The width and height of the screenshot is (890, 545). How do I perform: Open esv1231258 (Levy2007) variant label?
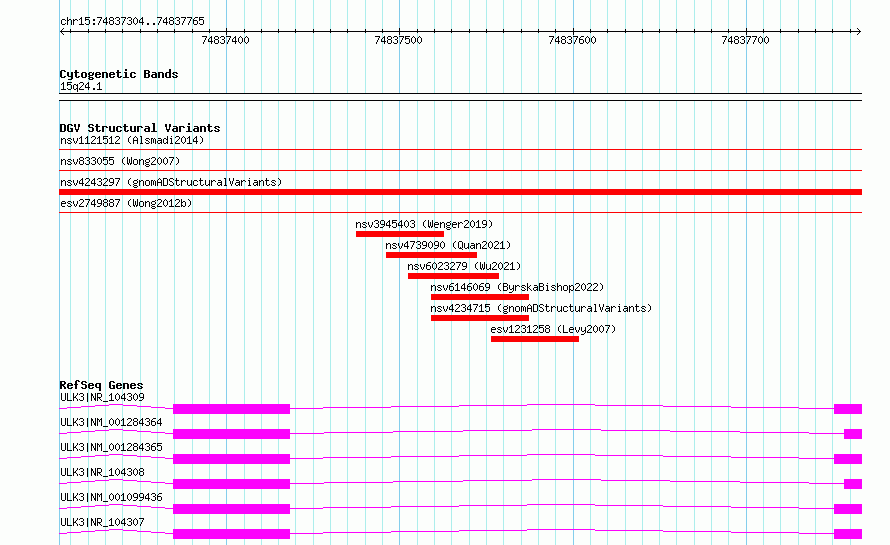pyautogui.click(x=553, y=329)
